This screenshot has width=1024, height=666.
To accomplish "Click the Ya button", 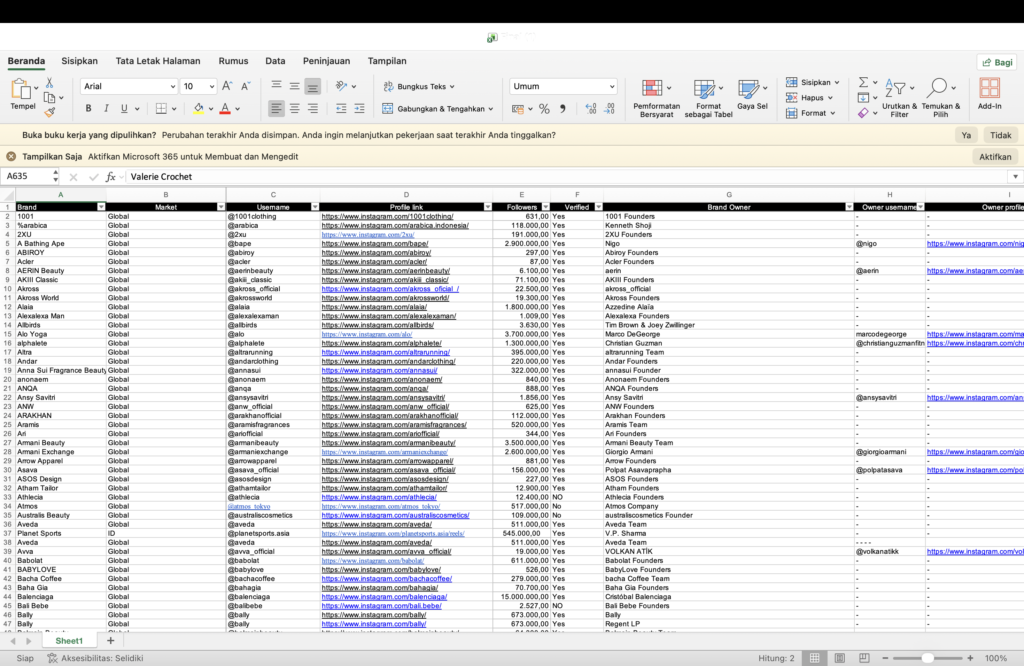I will (x=966, y=135).
